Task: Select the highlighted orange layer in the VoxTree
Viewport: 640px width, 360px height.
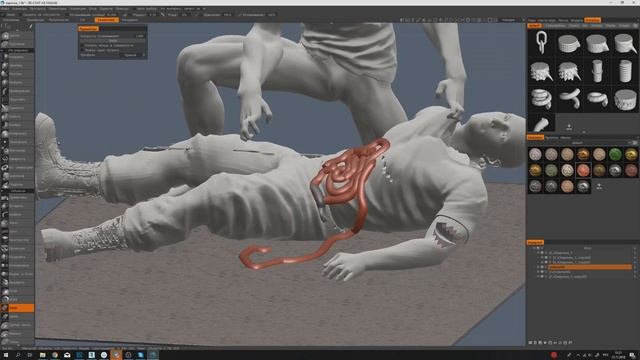Action: tap(589, 267)
